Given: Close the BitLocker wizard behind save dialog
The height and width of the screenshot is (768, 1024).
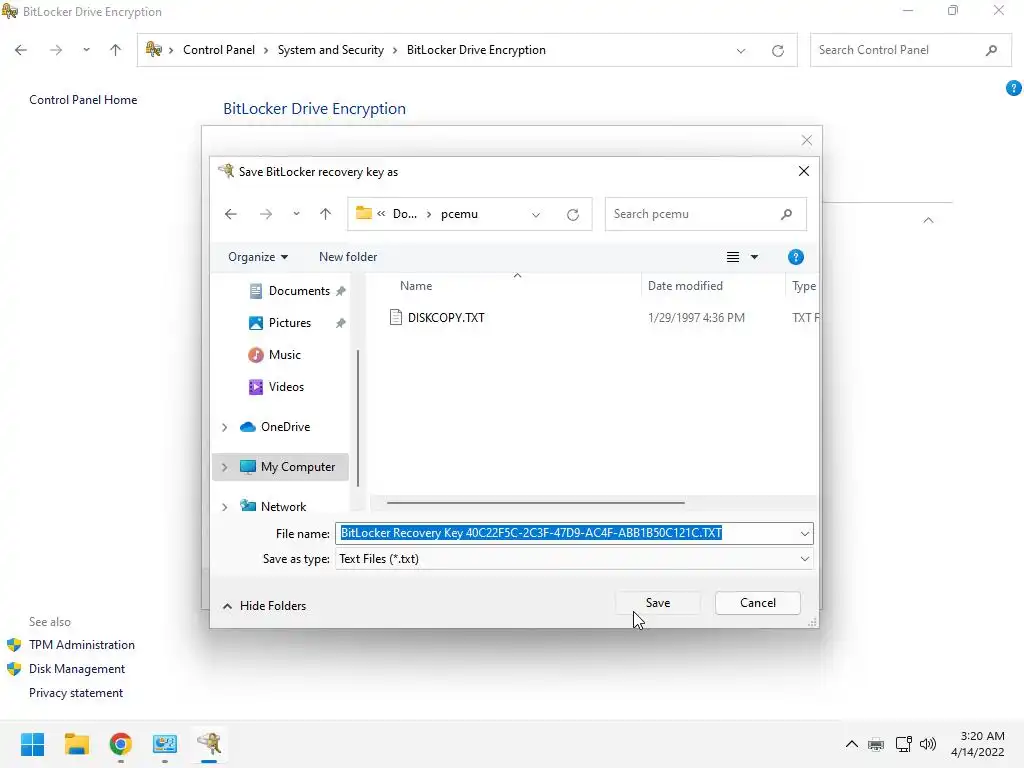Looking at the screenshot, I should 807,140.
